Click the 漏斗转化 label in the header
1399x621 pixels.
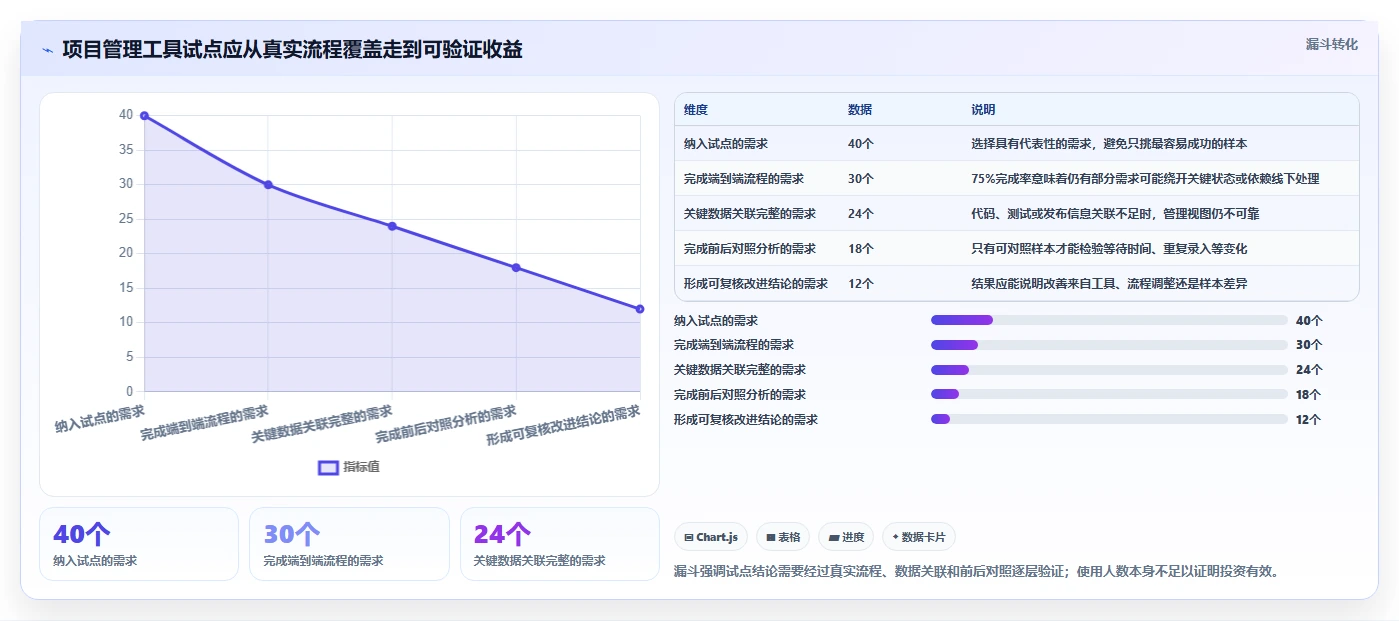[1331, 44]
